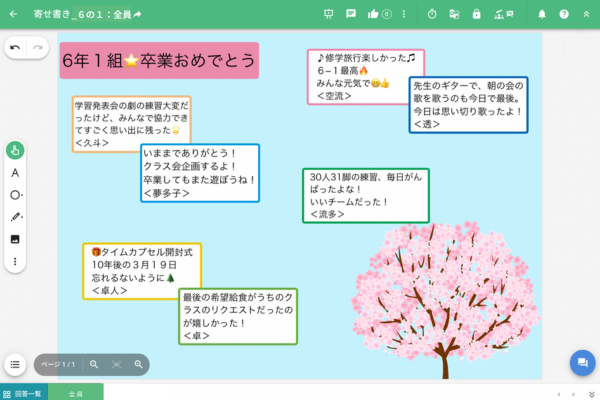600x400 pixels.
Task: Select the pen drawing tool
Action: point(15,217)
